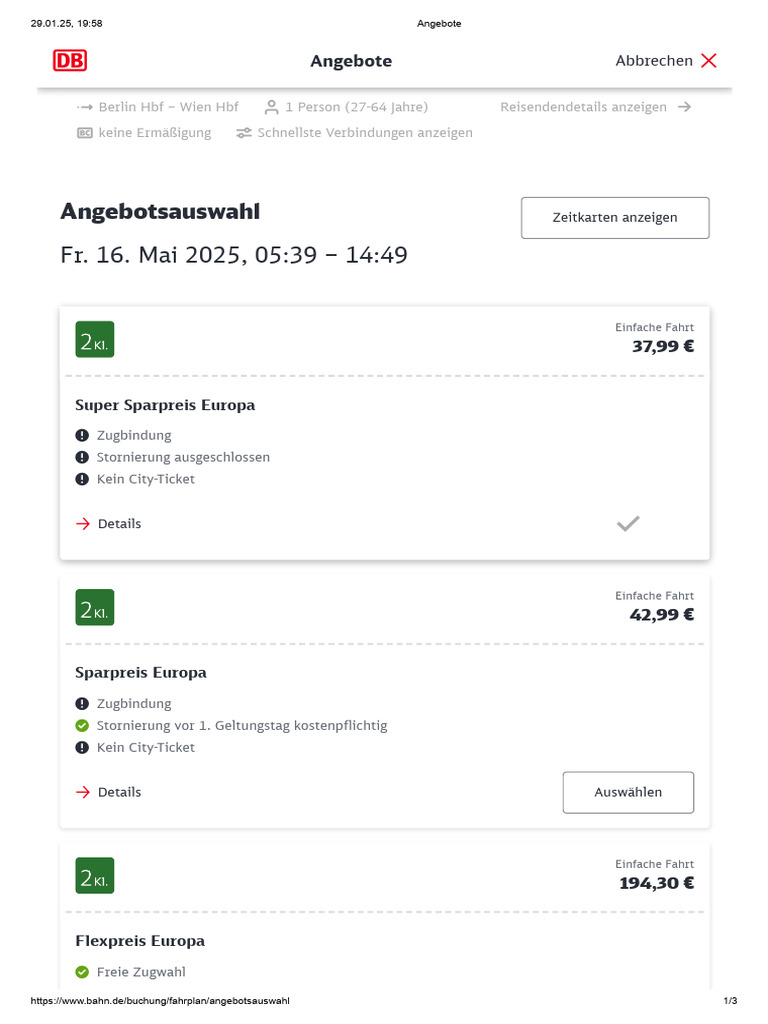Click the filter sliders icon for Schnellste Verbindungen
This screenshot has width=768, height=1024.
tap(244, 133)
